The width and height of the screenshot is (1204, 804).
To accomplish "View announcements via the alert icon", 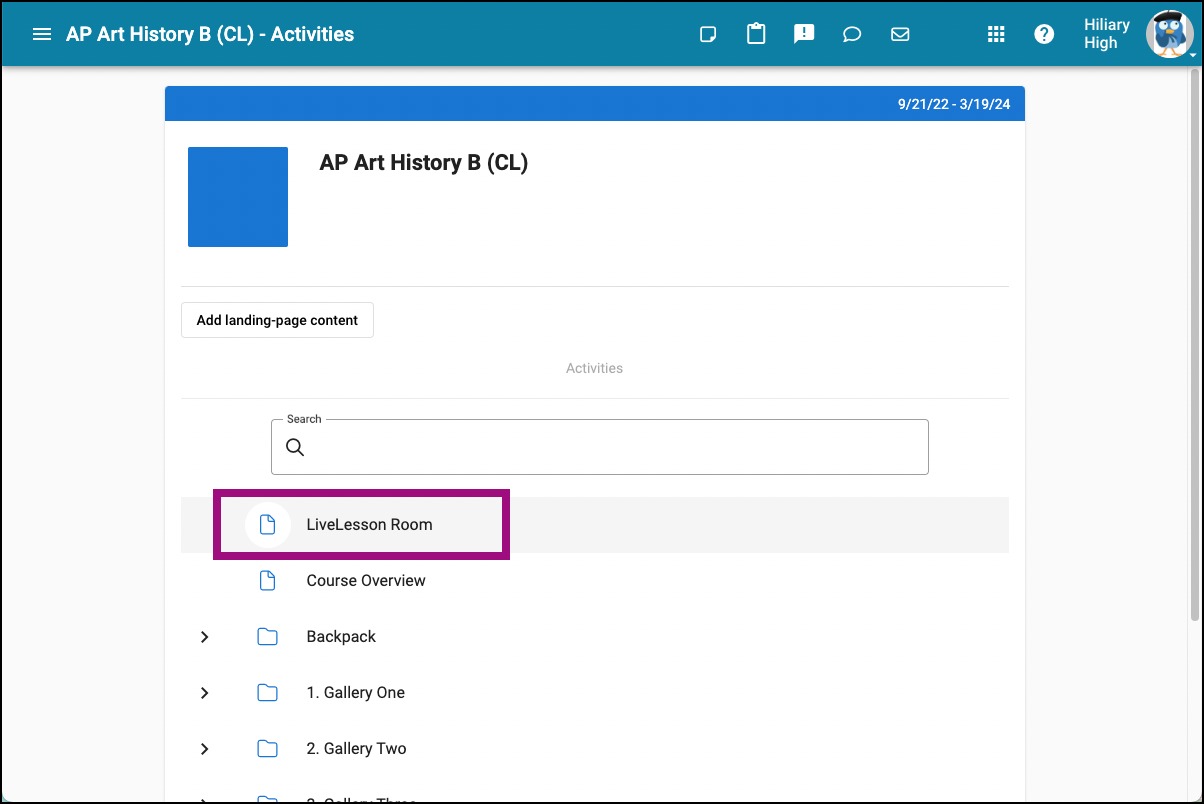I will point(804,33).
